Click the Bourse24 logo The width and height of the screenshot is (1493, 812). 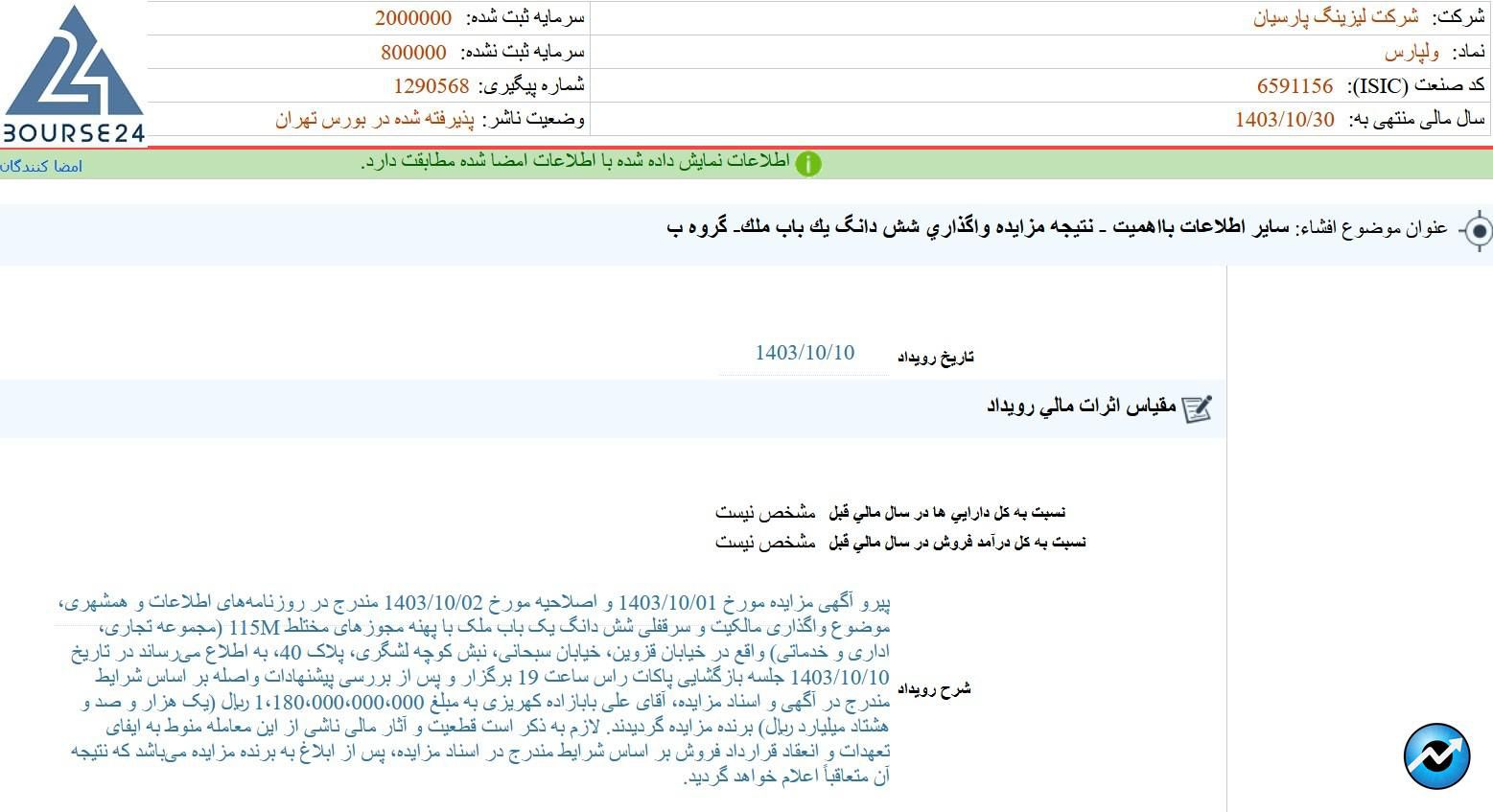pyautogui.click(x=73, y=75)
